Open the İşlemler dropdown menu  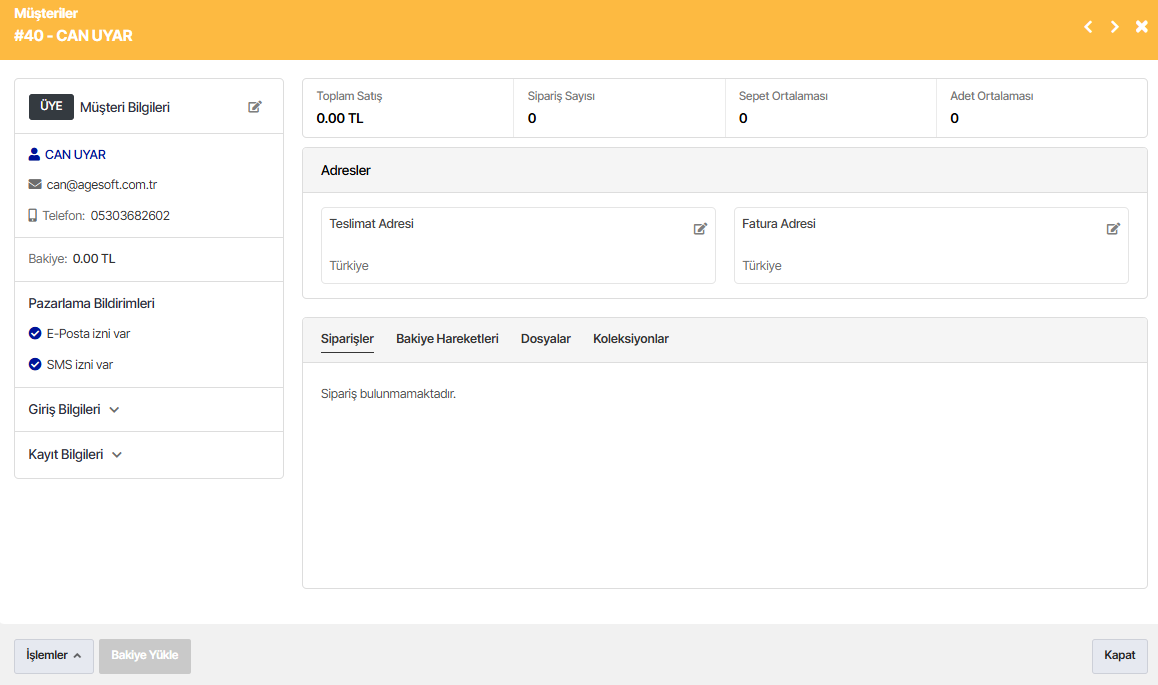tap(54, 655)
